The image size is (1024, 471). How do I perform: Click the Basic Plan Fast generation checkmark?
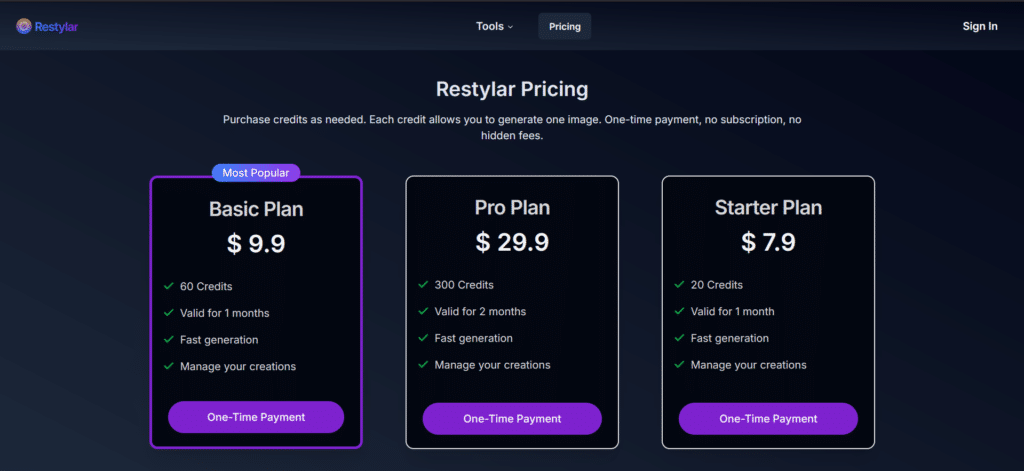click(x=168, y=340)
